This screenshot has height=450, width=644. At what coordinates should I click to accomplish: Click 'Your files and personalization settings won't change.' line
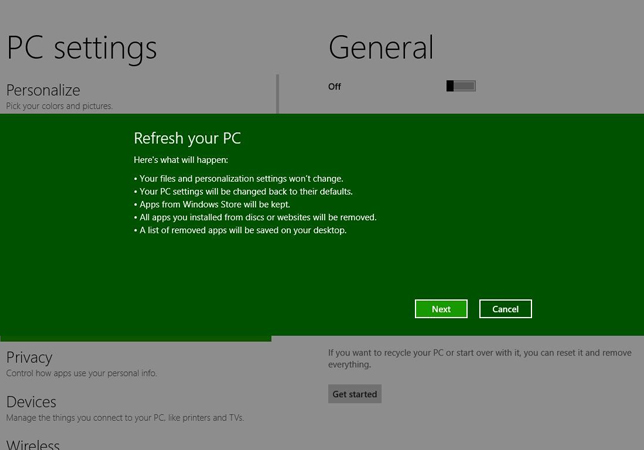[x=239, y=179]
